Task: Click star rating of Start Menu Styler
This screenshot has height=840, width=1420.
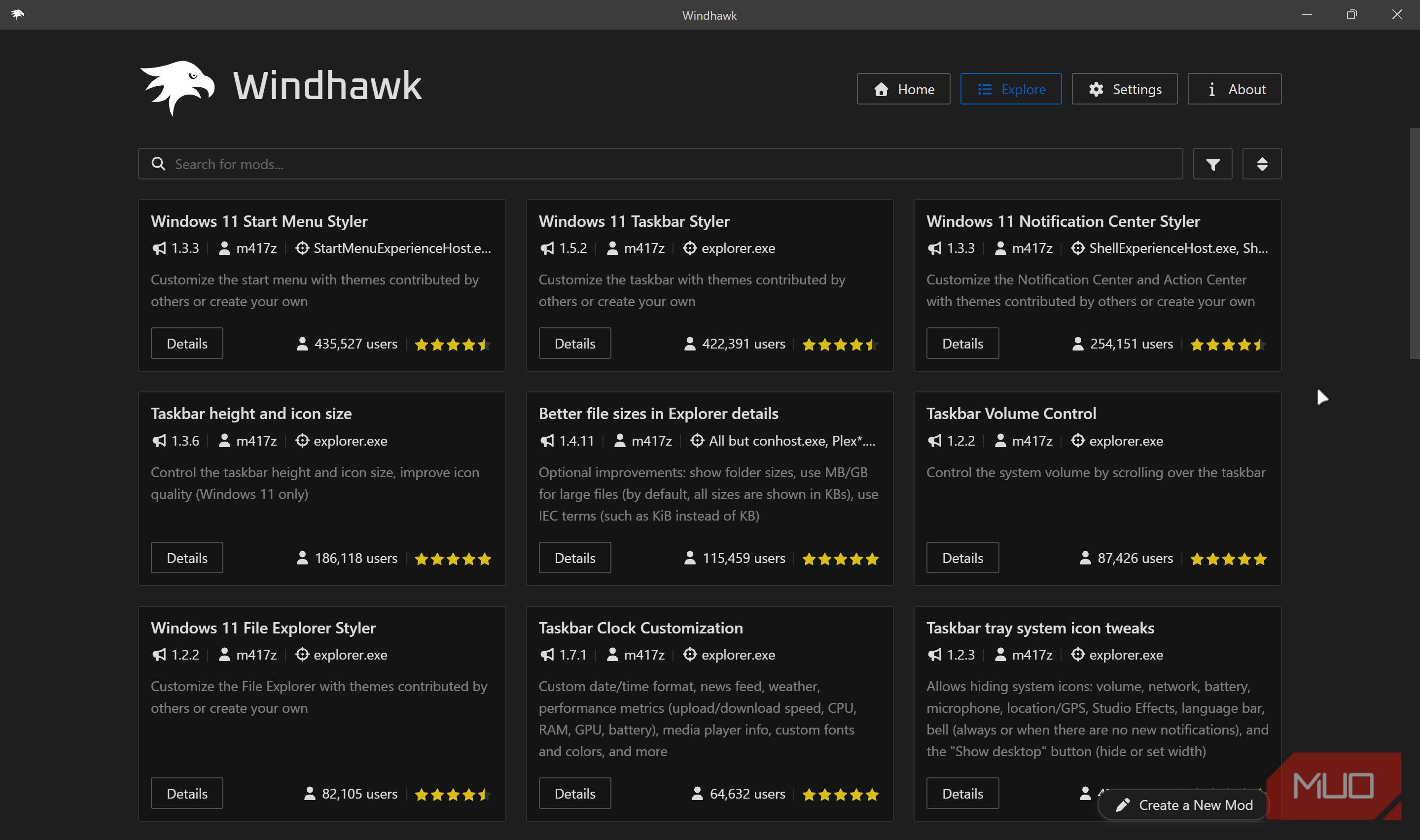Action: click(453, 344)
